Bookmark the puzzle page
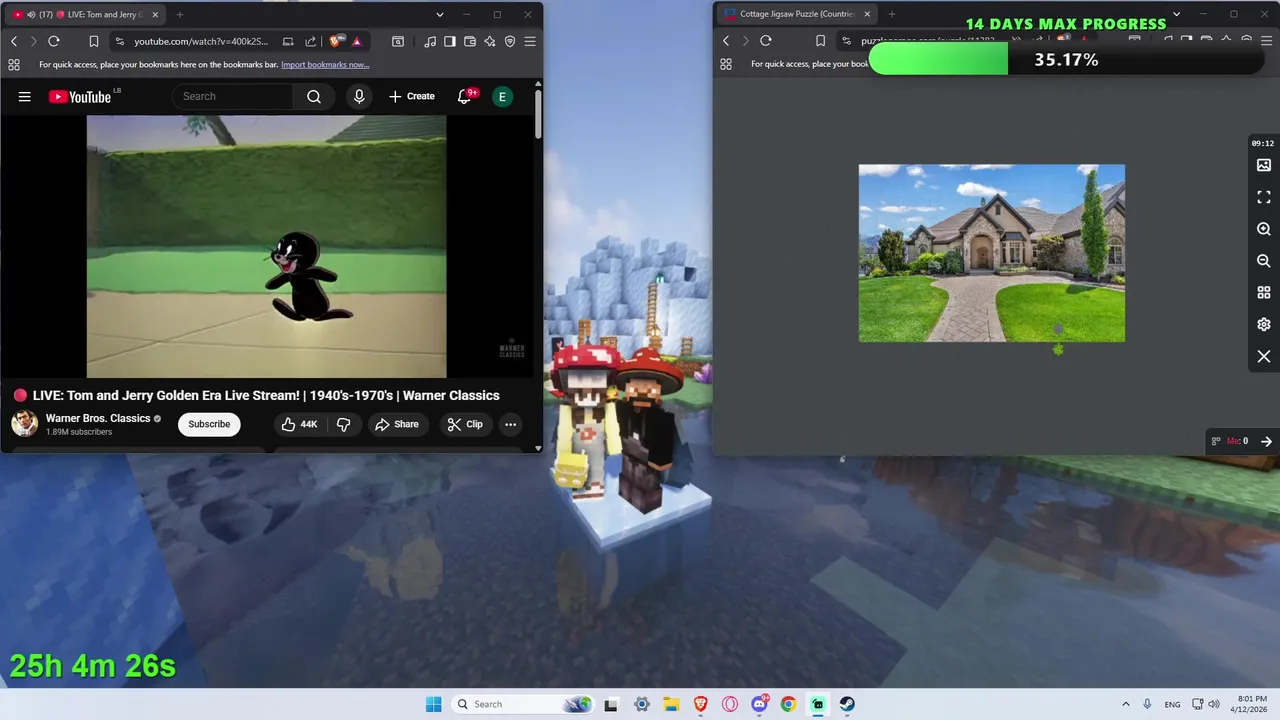The height and width of the screenshot is (720, 1280). pyautogui.click(x=820, y=40)
